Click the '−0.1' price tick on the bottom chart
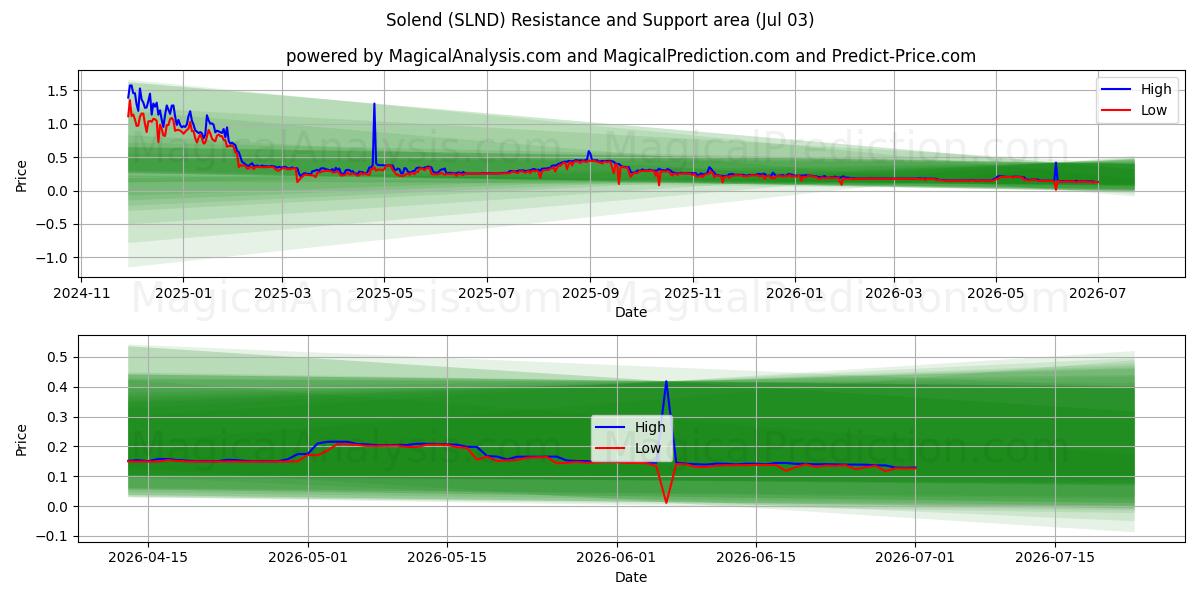This screenshot has height=600, width=1200. click(52, 537)
